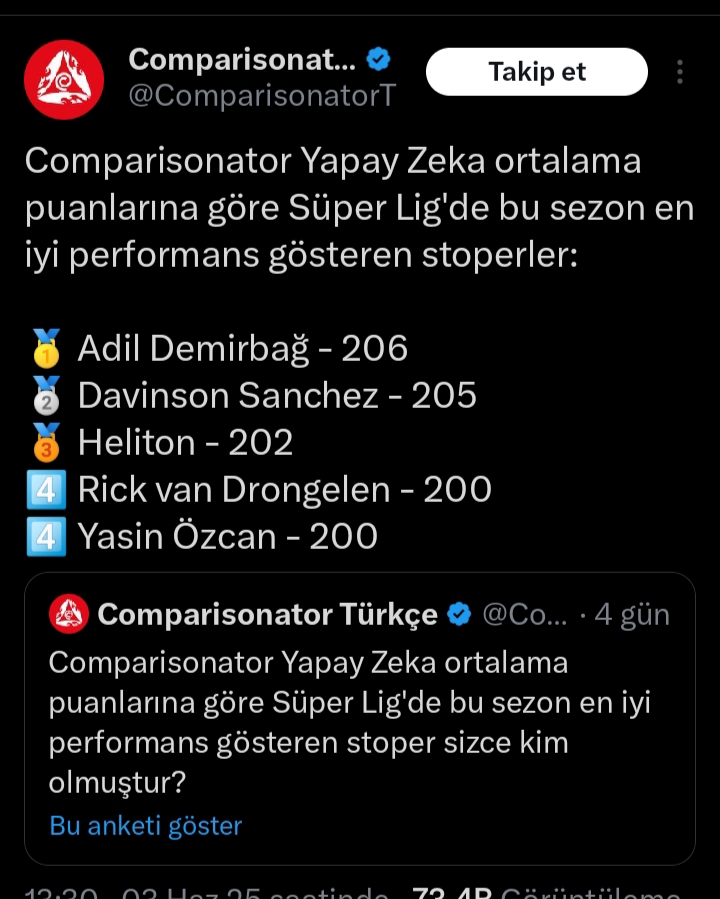Screen dimensions: 720x899
Task: Open the Comparisonator Türkçe name in quoted tweet
Action: pos(267,614)
